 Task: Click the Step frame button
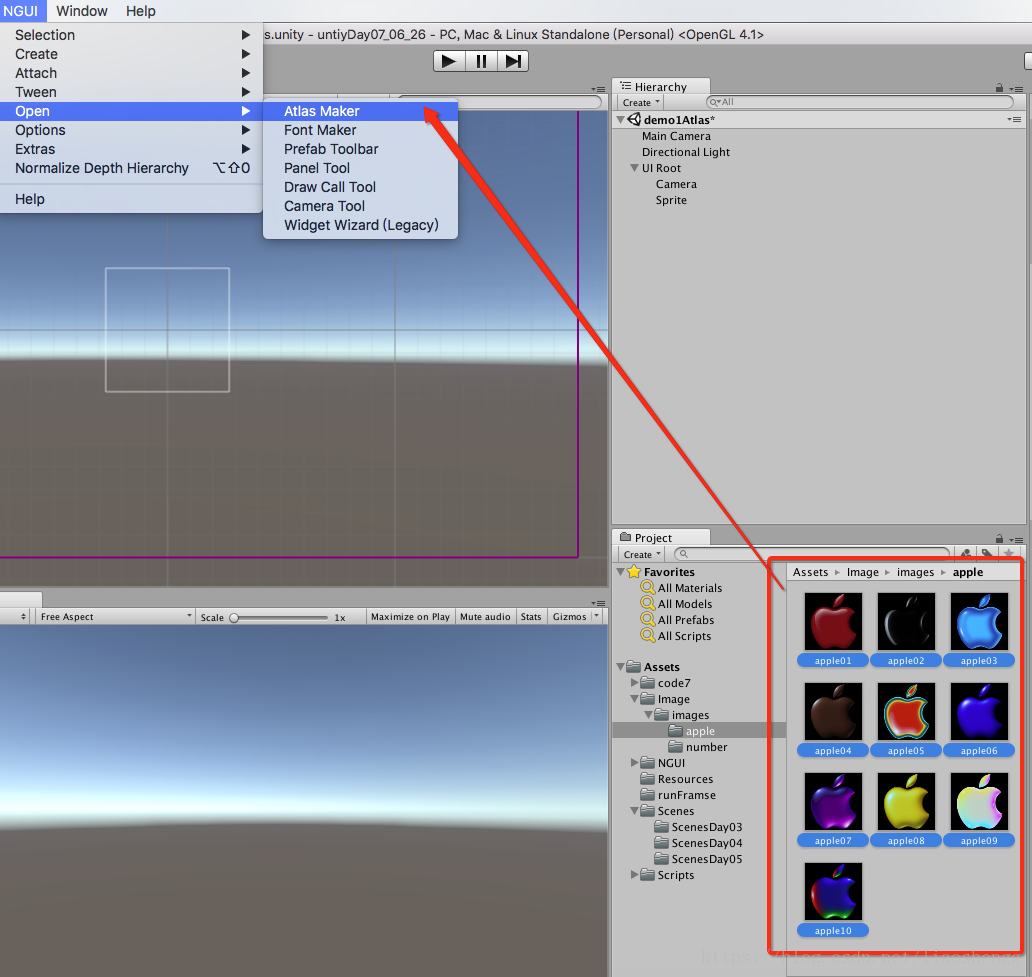[x=513, y=61]
